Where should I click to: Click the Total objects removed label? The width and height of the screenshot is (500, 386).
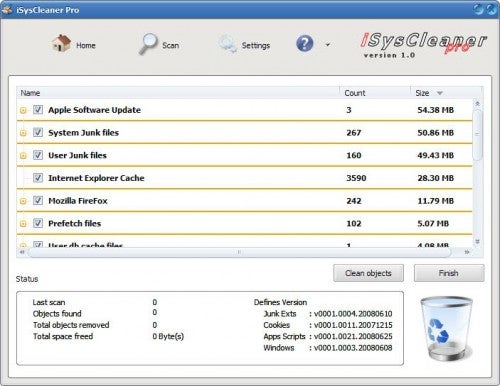point(71,325)
